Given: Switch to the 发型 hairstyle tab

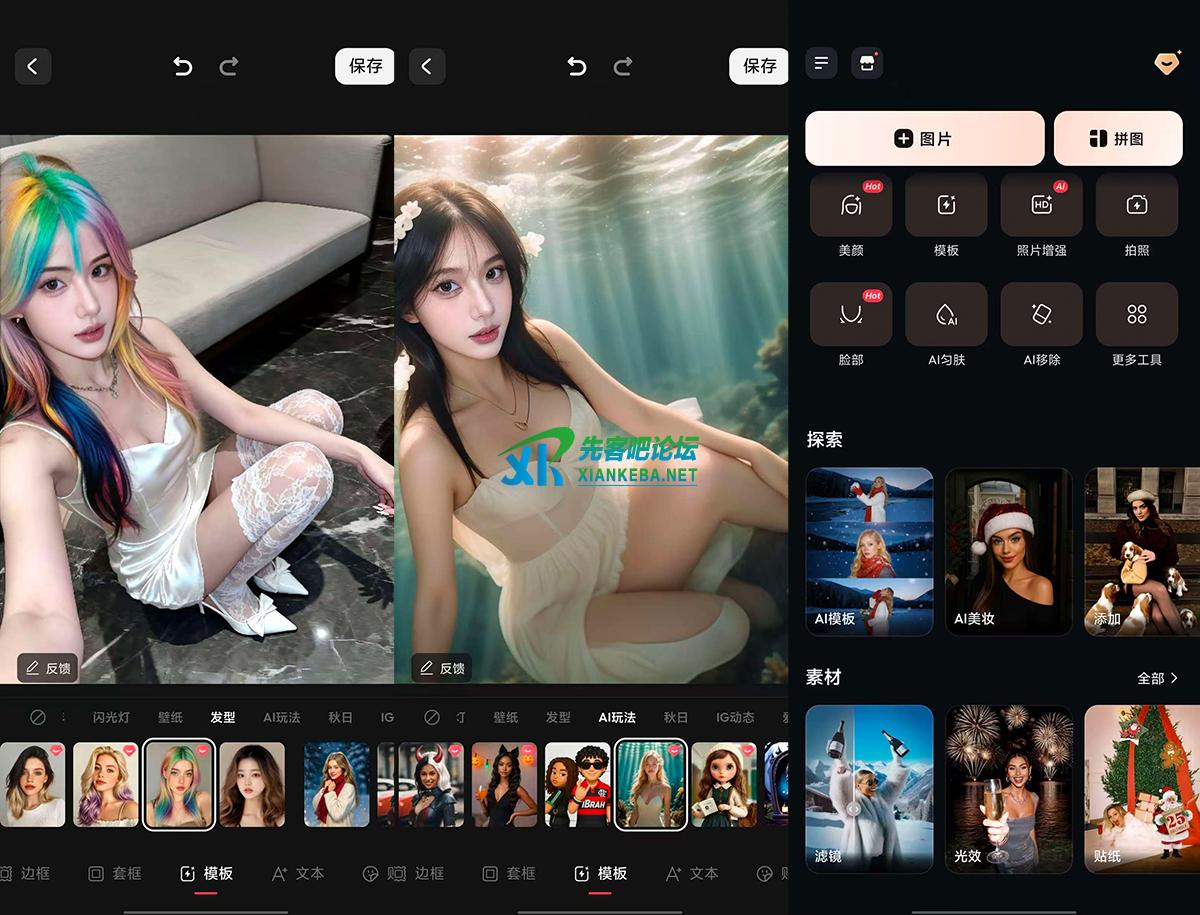Looking at the screenshot, I should click(222, 717).
